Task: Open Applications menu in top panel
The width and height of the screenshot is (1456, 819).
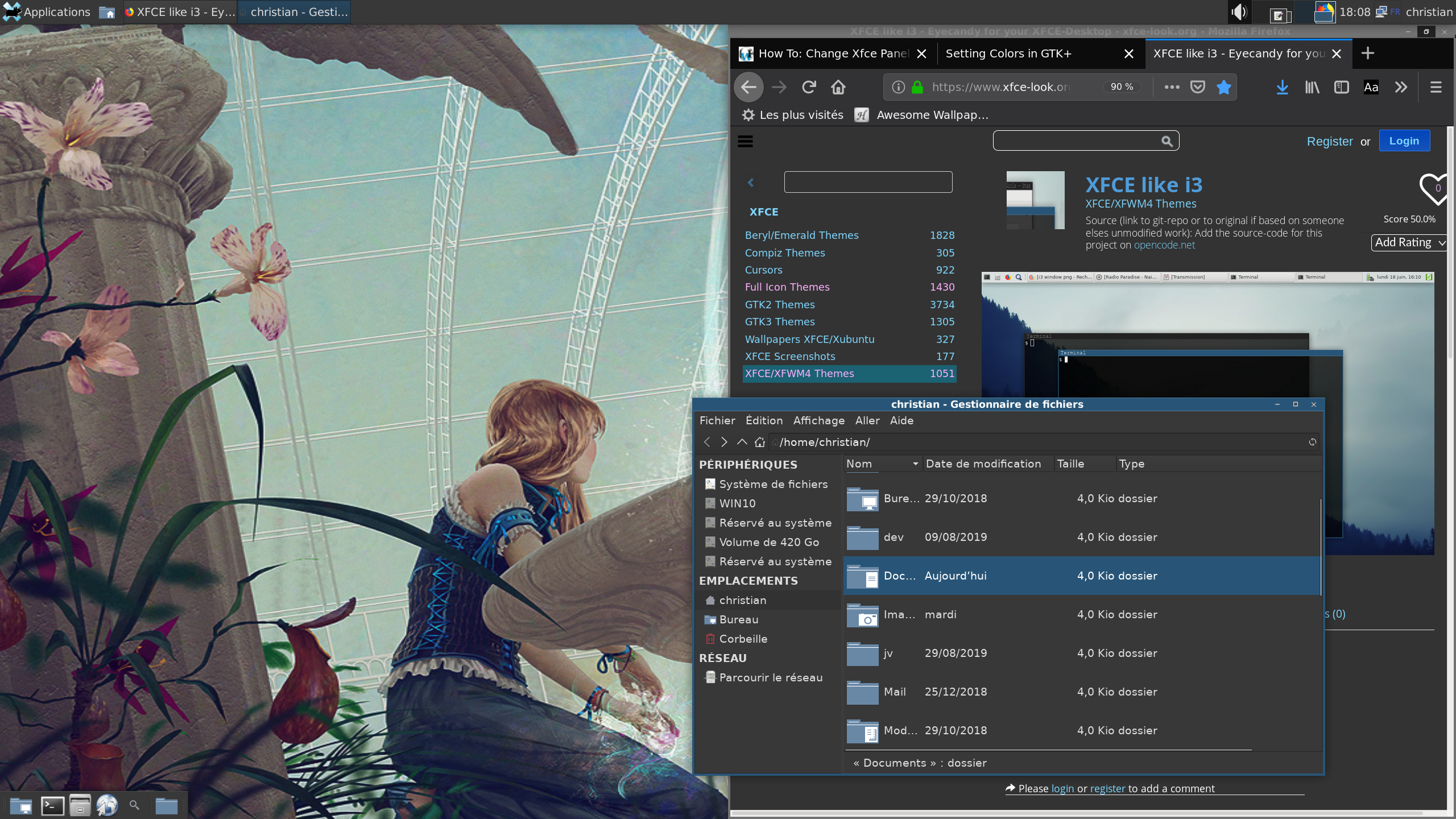Action: [47, 12]
